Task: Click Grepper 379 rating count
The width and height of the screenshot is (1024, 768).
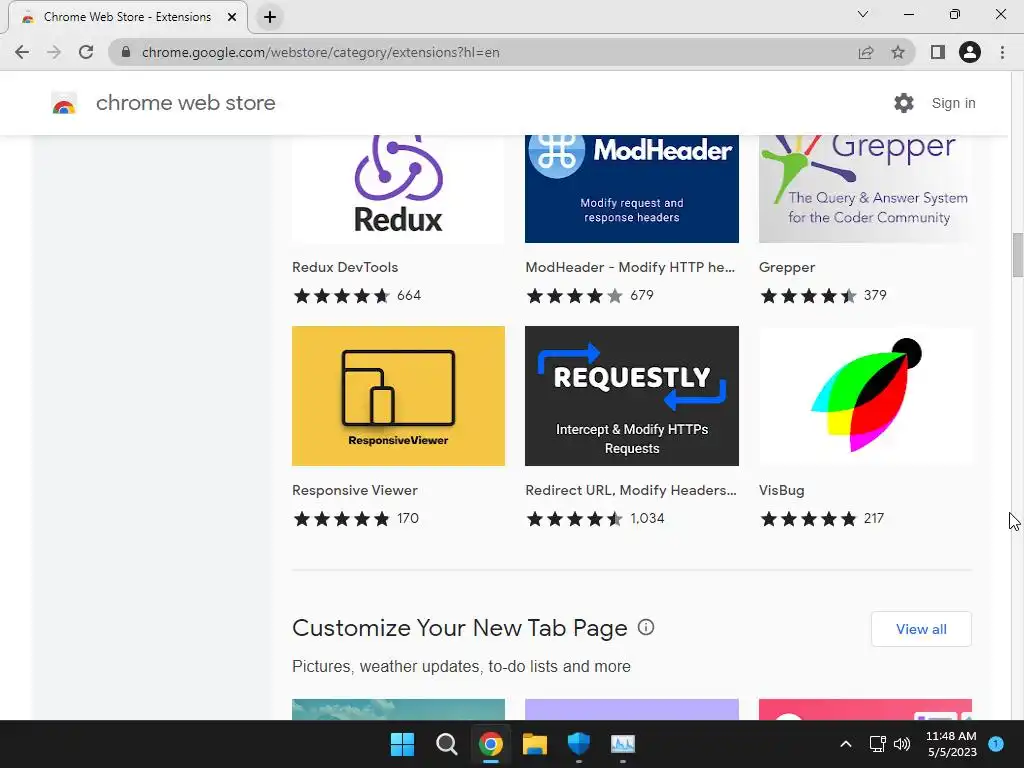Action: pos(875,295)
